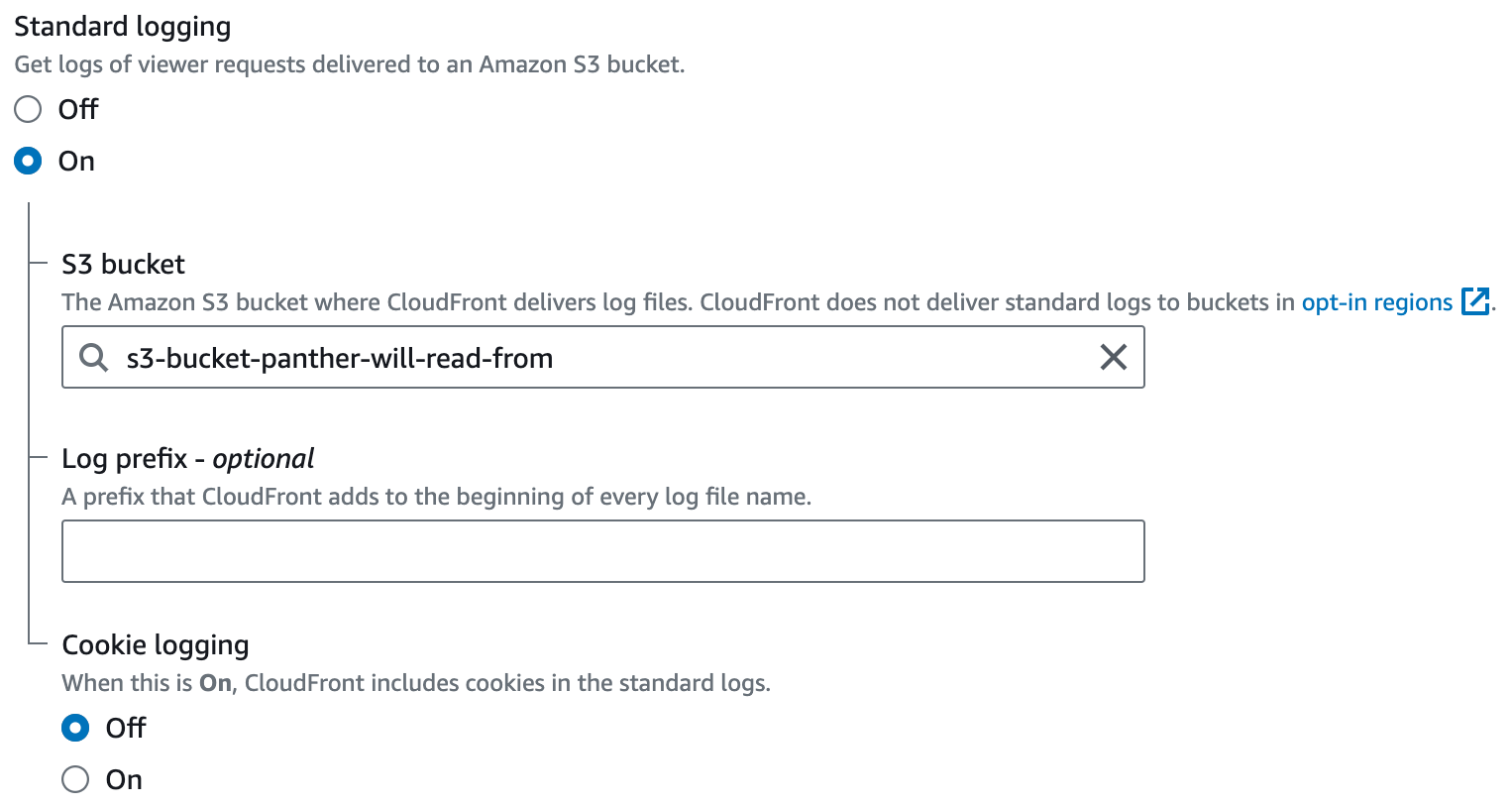Click the search magnifier icon in S3 bucket field
The image size is (1512, 807).
(x=93, y=357)
